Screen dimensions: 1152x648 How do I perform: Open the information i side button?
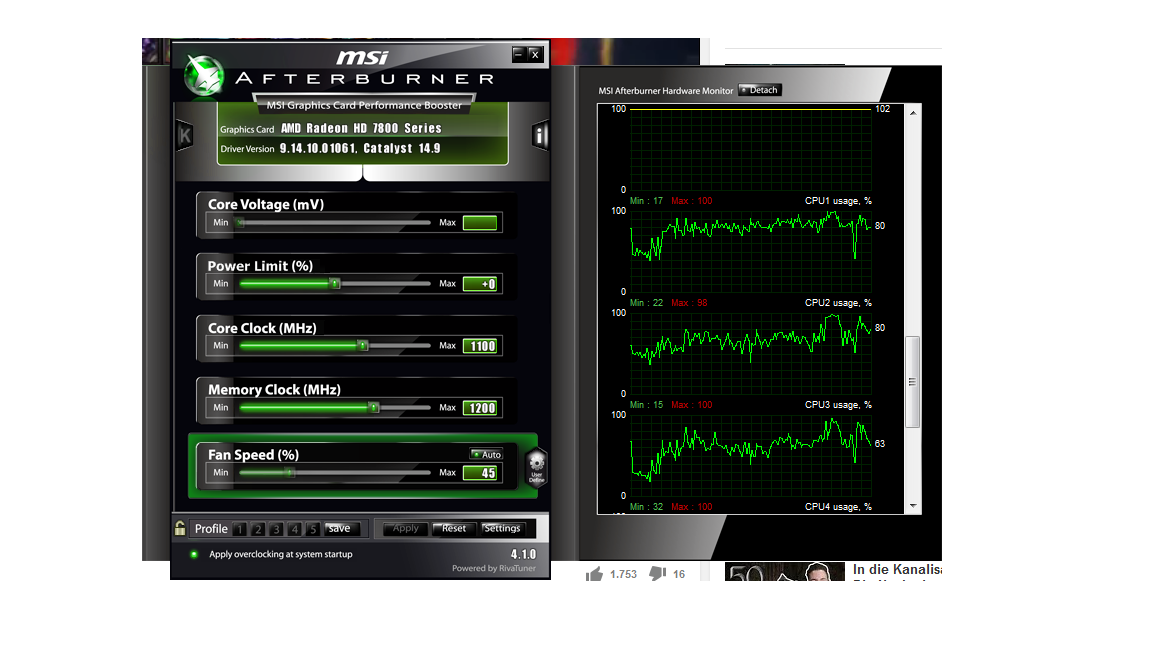[x=540, y=135]
